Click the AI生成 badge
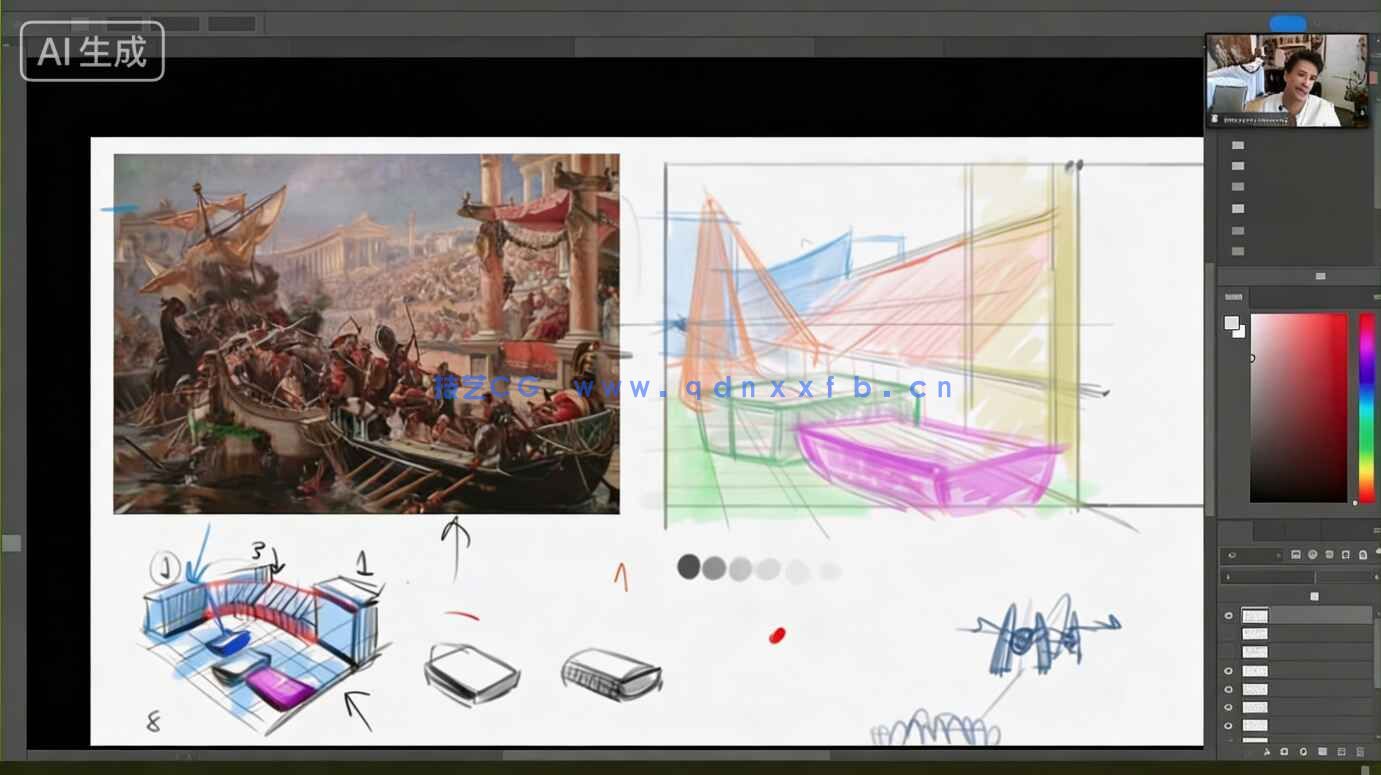The width and height of the screenshot is (1381, 775). pyautogui.click(x=92, y=51)
